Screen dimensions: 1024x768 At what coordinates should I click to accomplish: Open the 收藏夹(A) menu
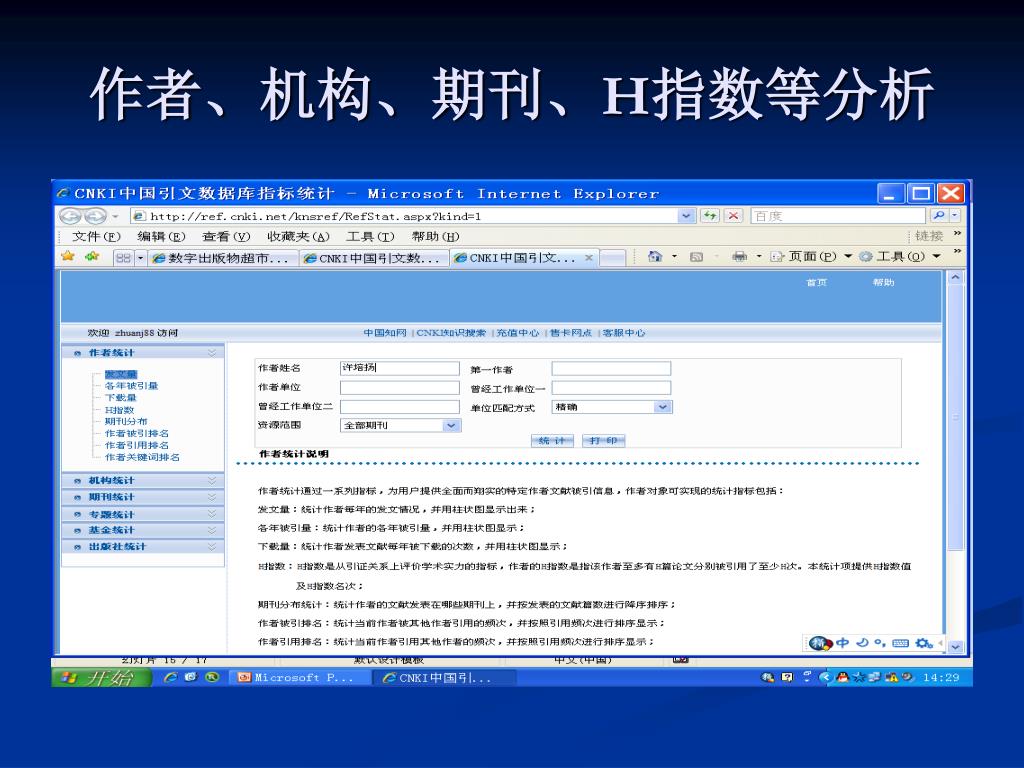pyautogui.click(x=298, y=236)
